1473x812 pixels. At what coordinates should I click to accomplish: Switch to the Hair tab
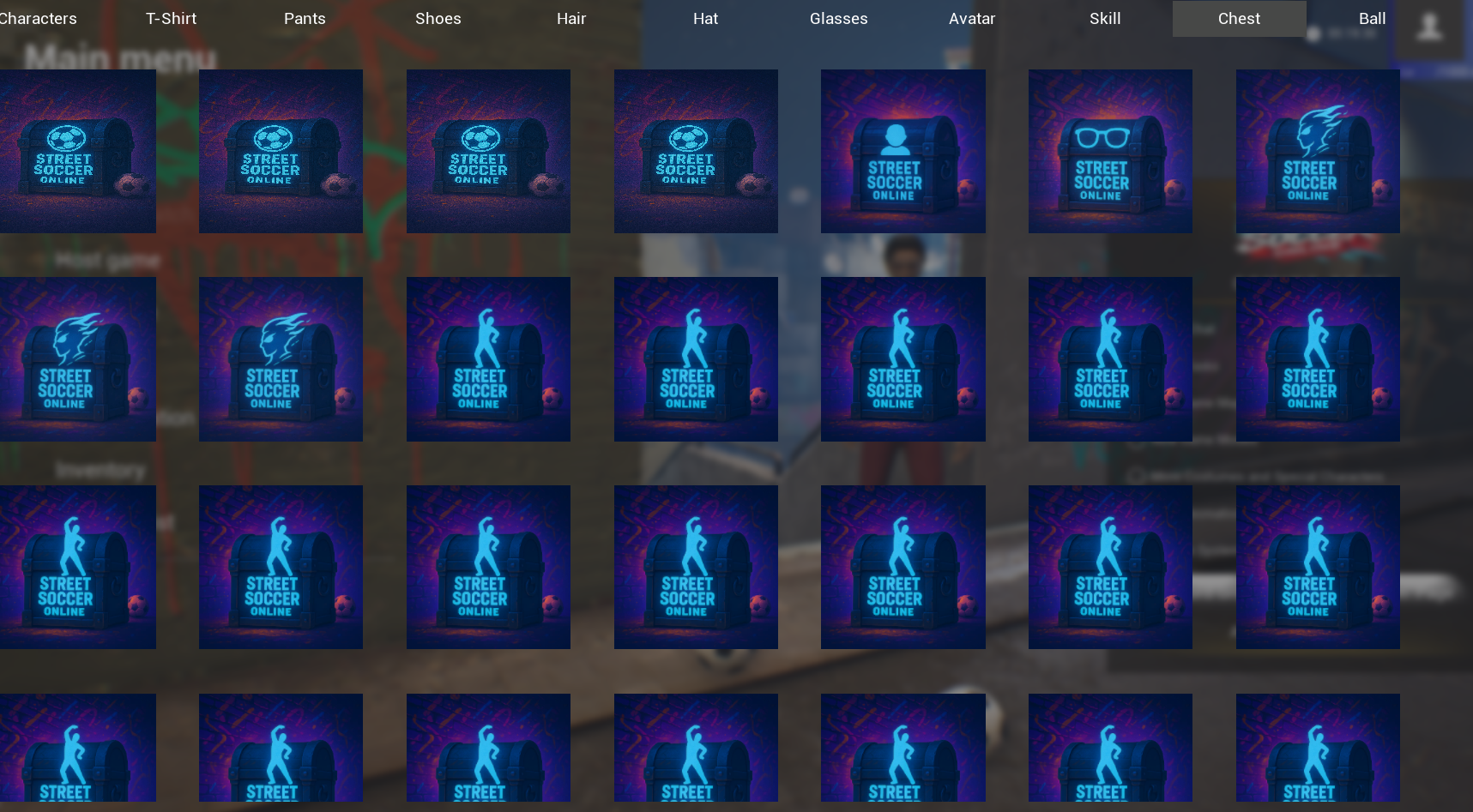coord(571,19)
